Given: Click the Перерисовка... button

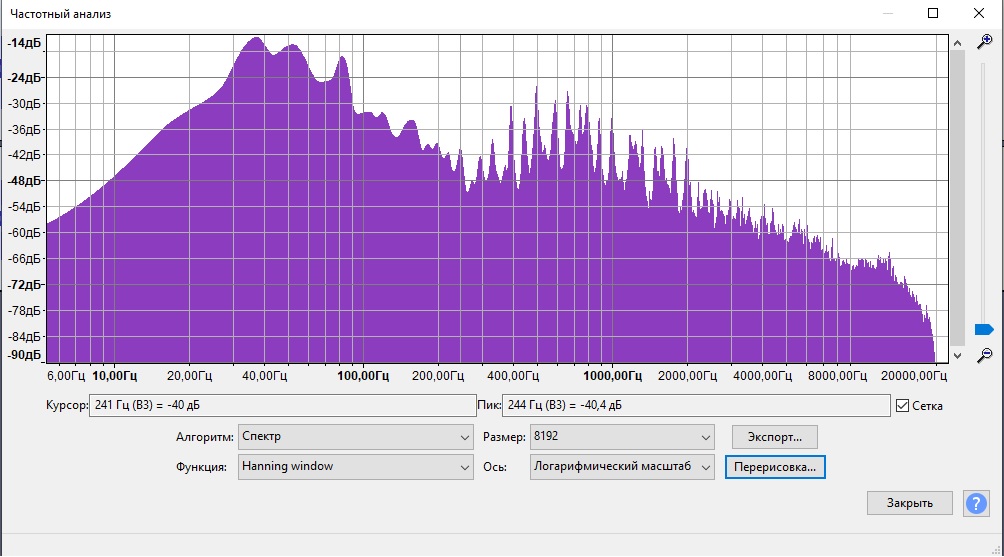Looking at the screenshot, I should tap(775, 467).
